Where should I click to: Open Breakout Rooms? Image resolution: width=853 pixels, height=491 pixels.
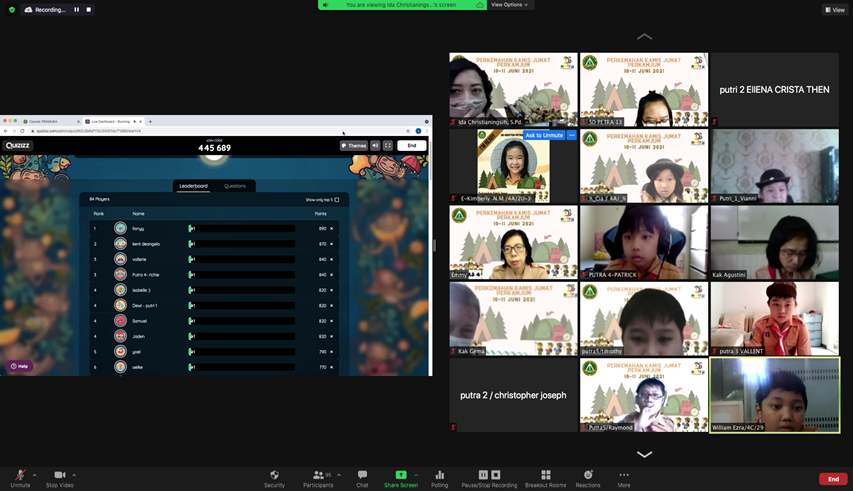point(545,476)
